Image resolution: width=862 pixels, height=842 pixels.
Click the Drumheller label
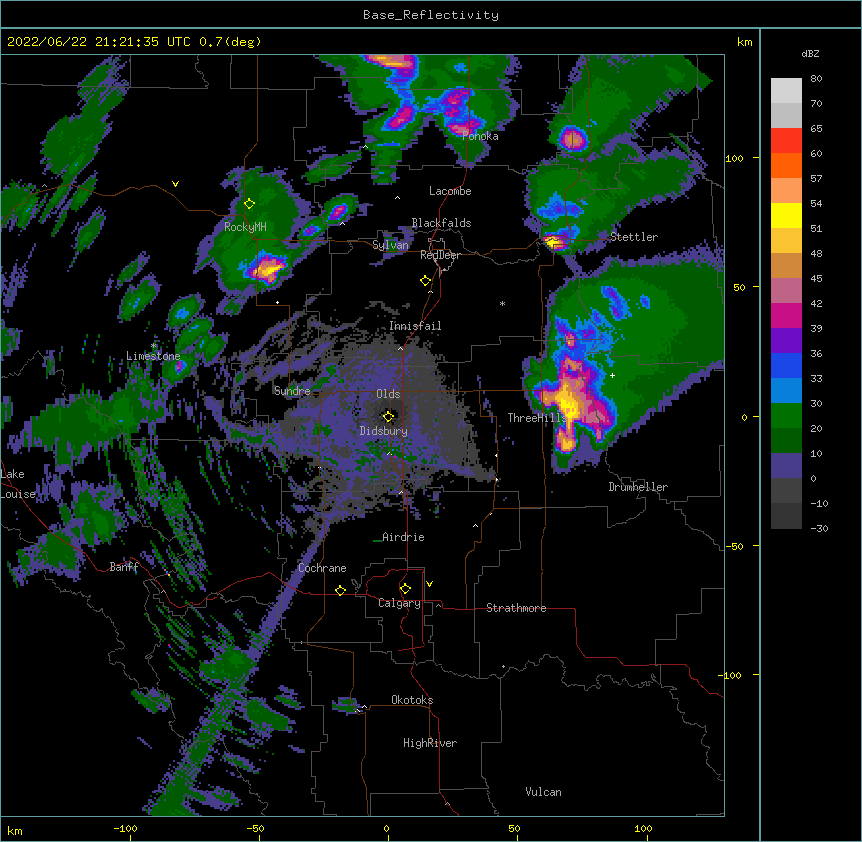[x=638, y=487]
